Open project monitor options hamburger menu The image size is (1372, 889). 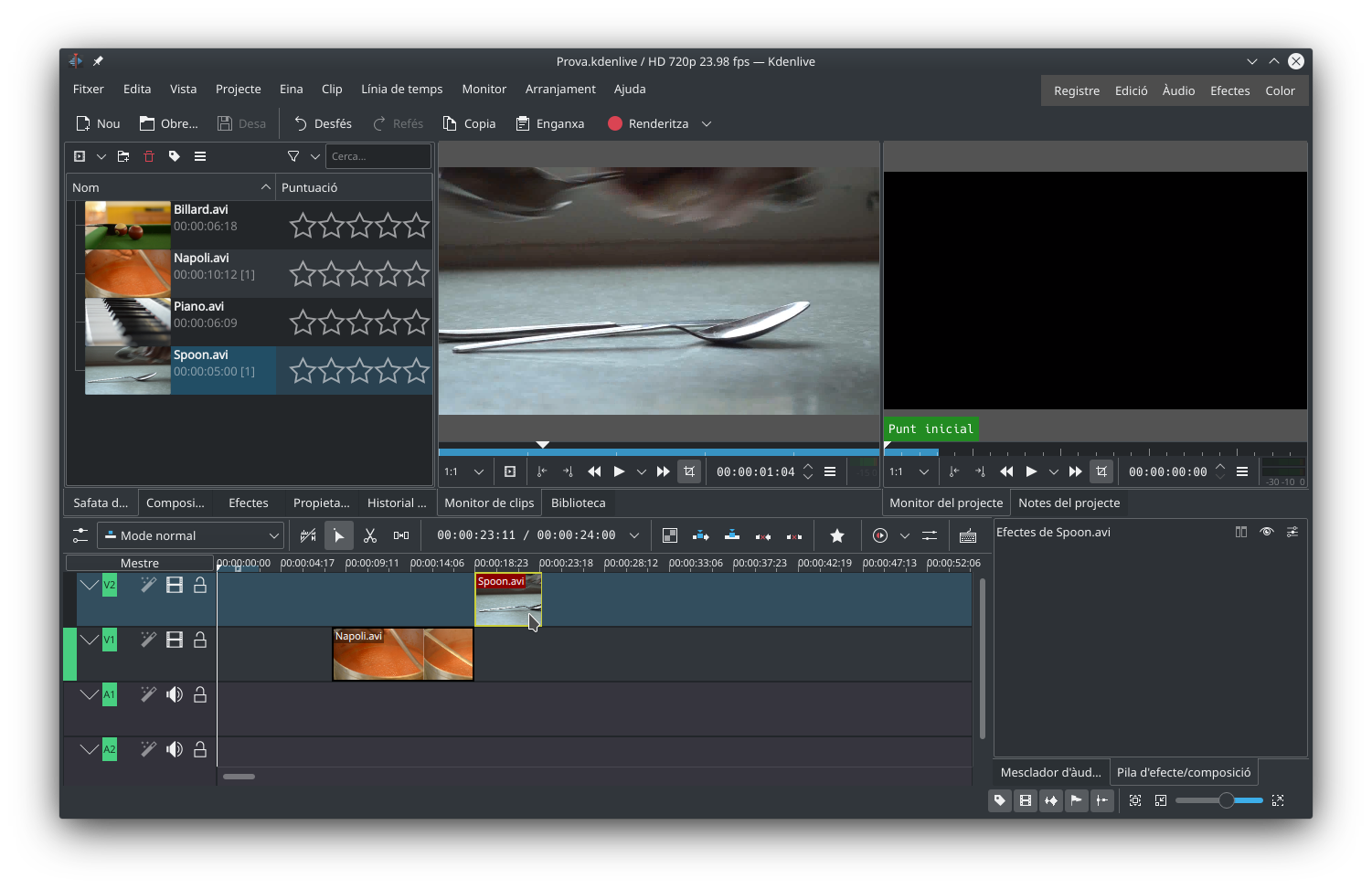(1242, 471)
